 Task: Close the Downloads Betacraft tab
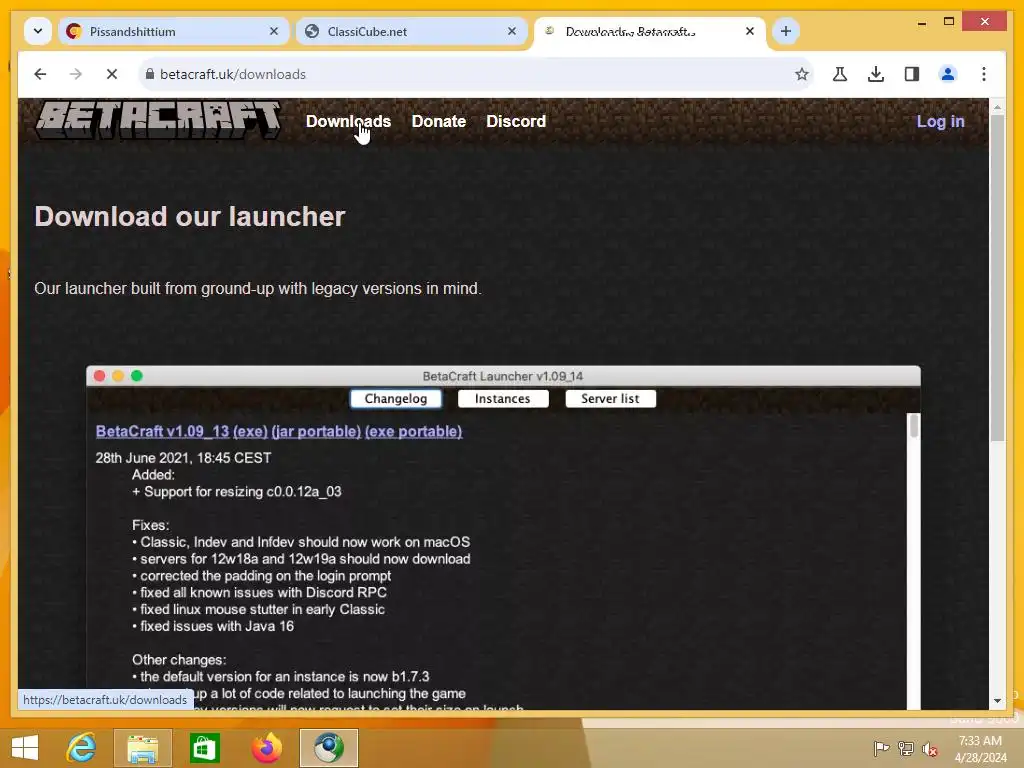click(750, 31)
